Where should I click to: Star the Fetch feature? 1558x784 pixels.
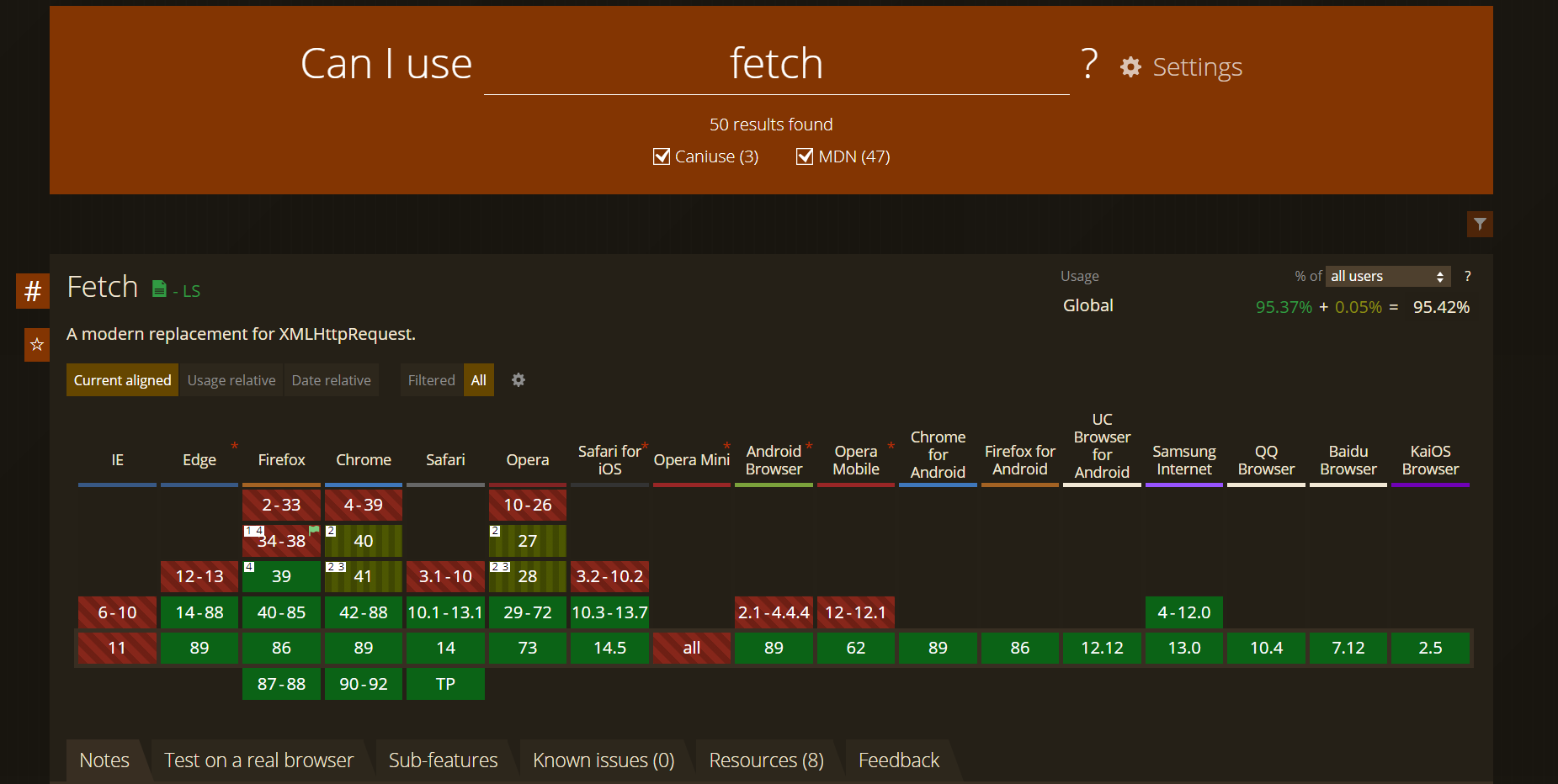[x=37, y=344]
